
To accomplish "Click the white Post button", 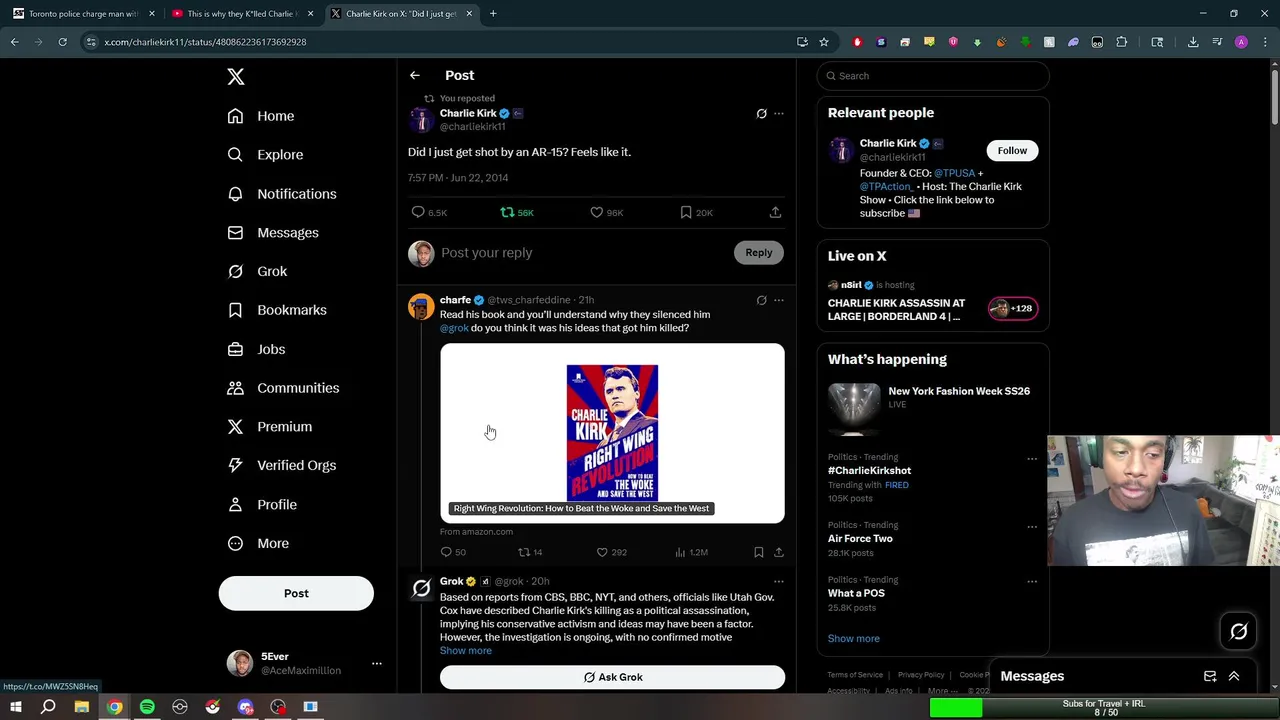I will tap(296, 593).
